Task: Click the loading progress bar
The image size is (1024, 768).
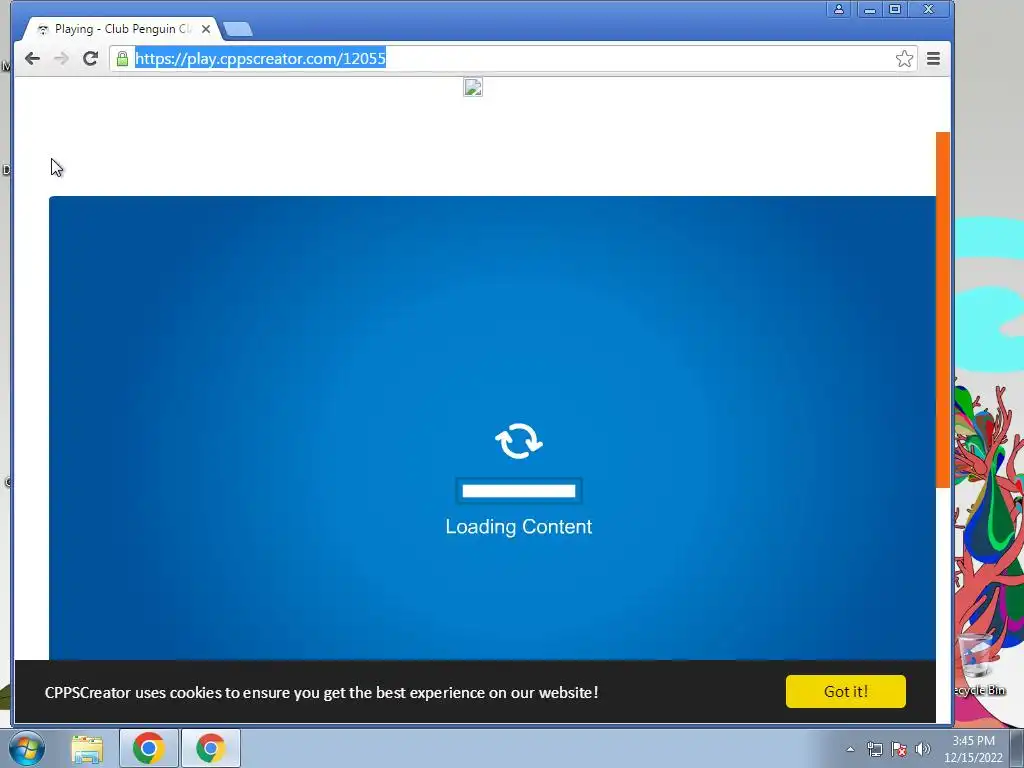Action: point(519,491)
